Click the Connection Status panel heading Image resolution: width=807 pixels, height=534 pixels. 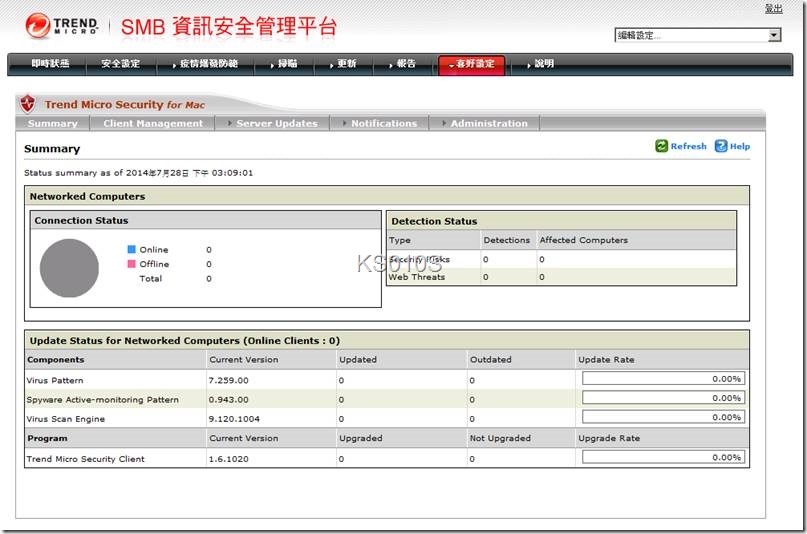81,220
